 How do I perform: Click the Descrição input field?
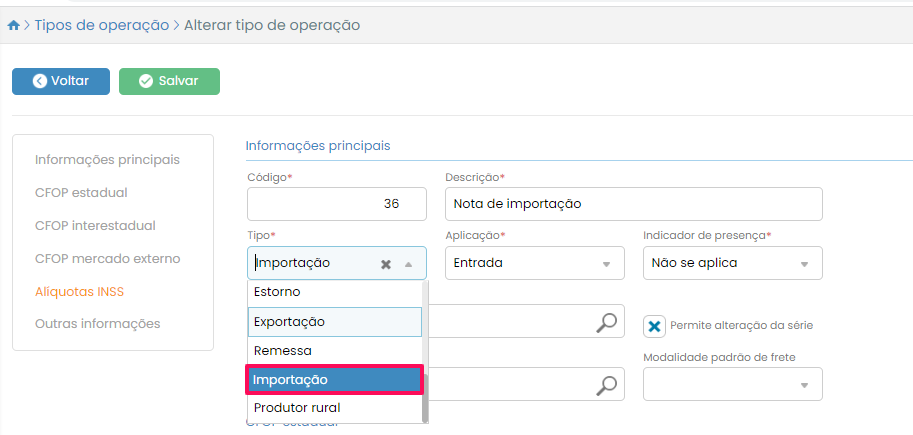[633, 204]
